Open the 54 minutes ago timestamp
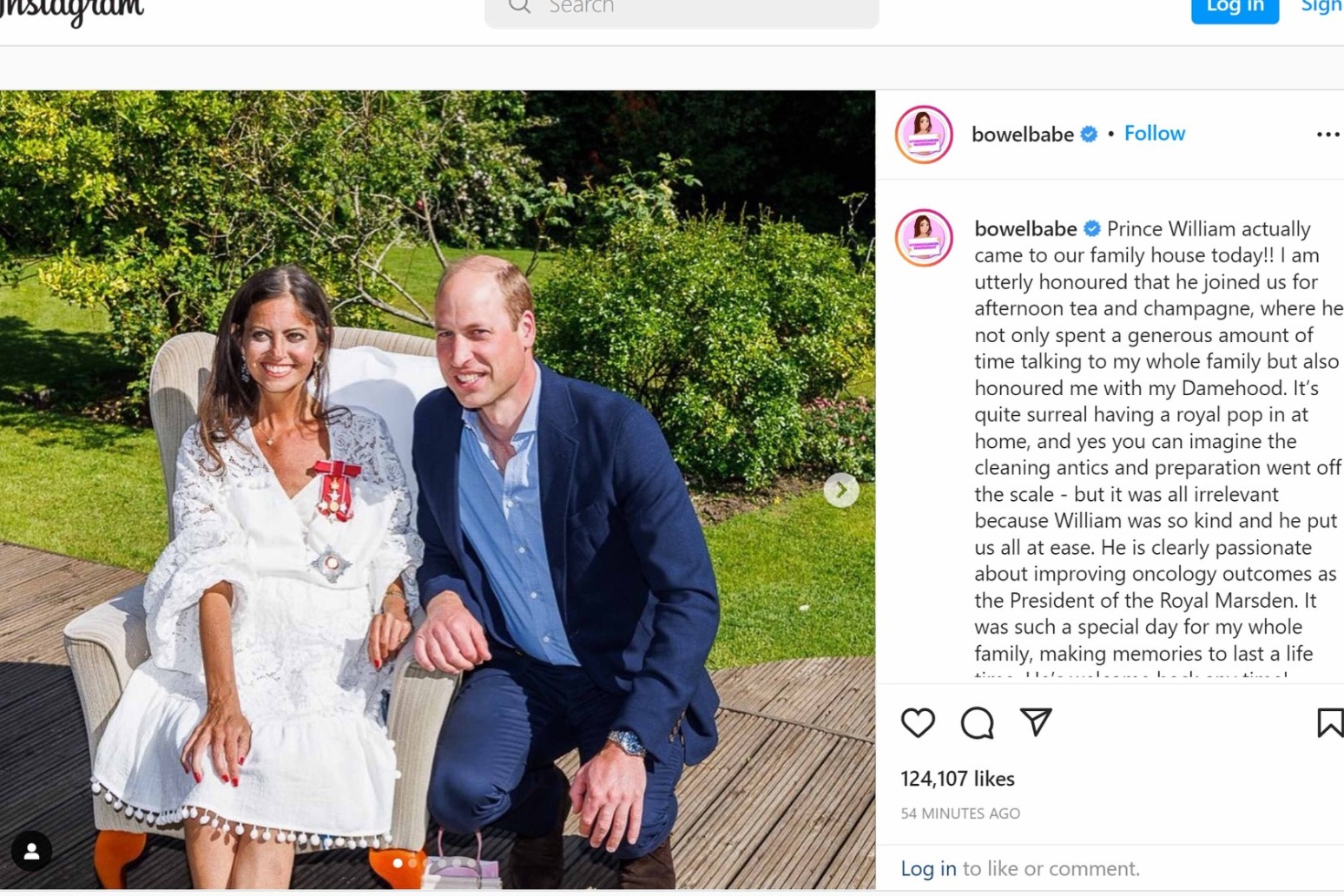 click(x=960, y=814)
